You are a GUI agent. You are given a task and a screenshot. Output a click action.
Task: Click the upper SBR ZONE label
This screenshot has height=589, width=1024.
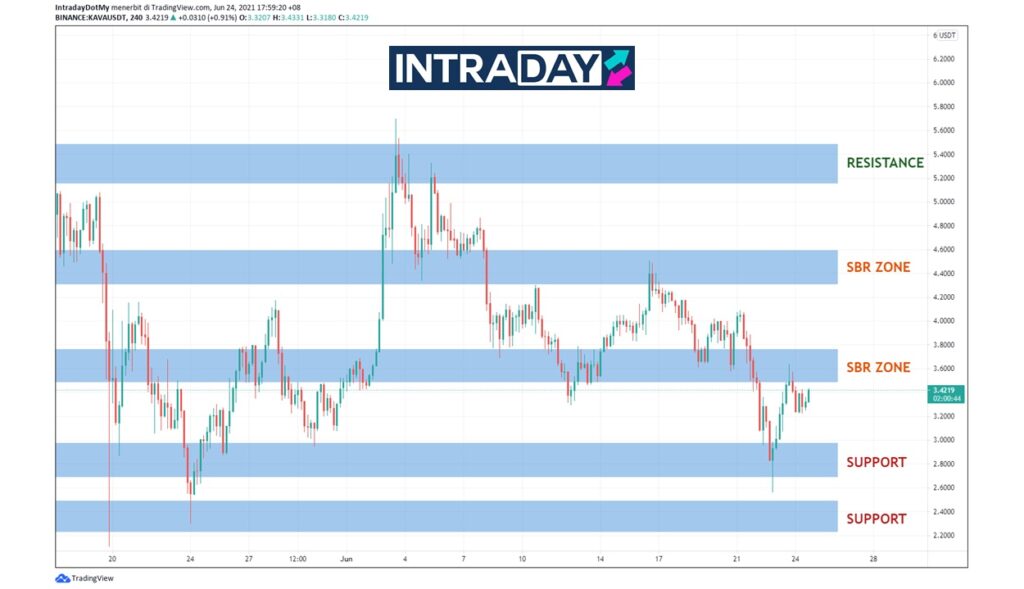coord(878,268)
